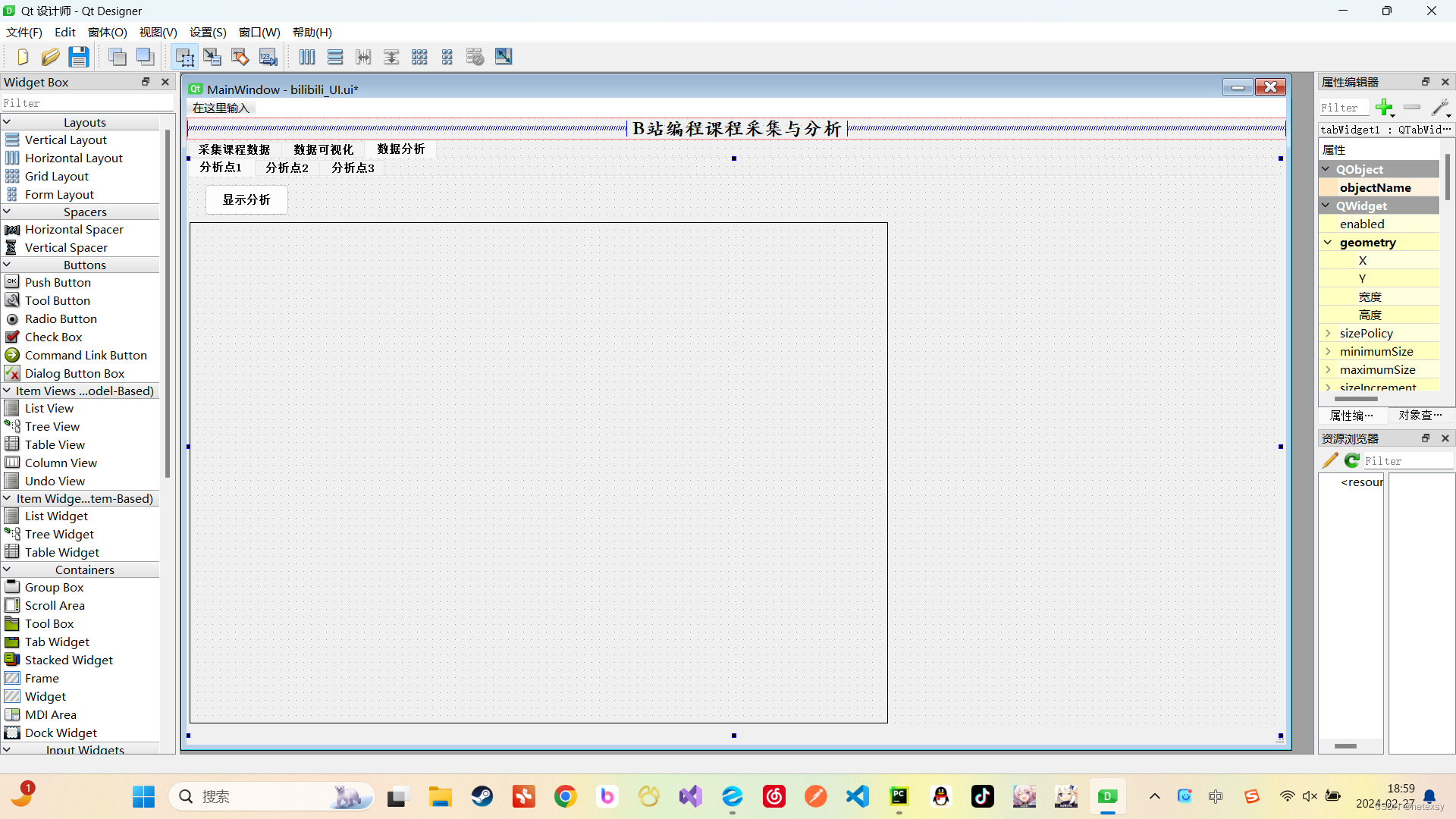
Task: Collapse the Layouts category in Widget Box
Action: pos(7,122)
